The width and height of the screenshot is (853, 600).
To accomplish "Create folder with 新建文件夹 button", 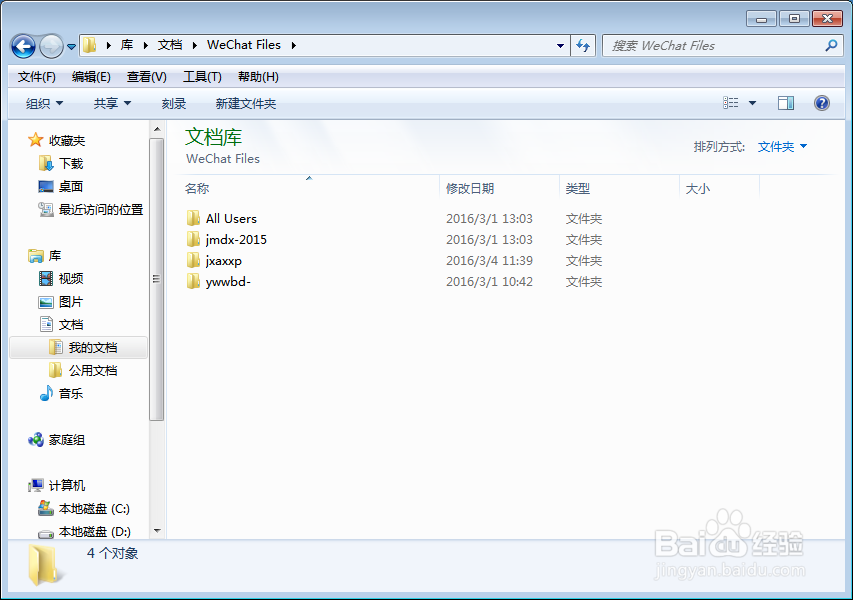I will coord(245,103).
